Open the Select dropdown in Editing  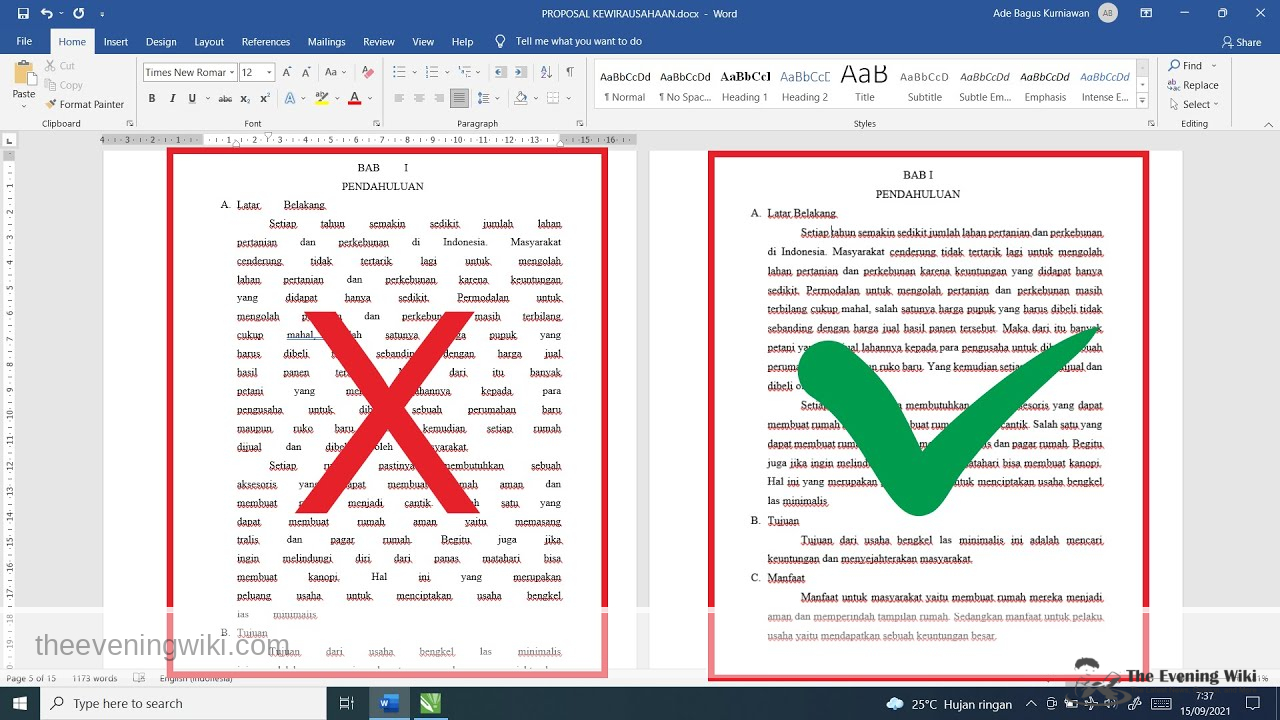(1195, 104)
